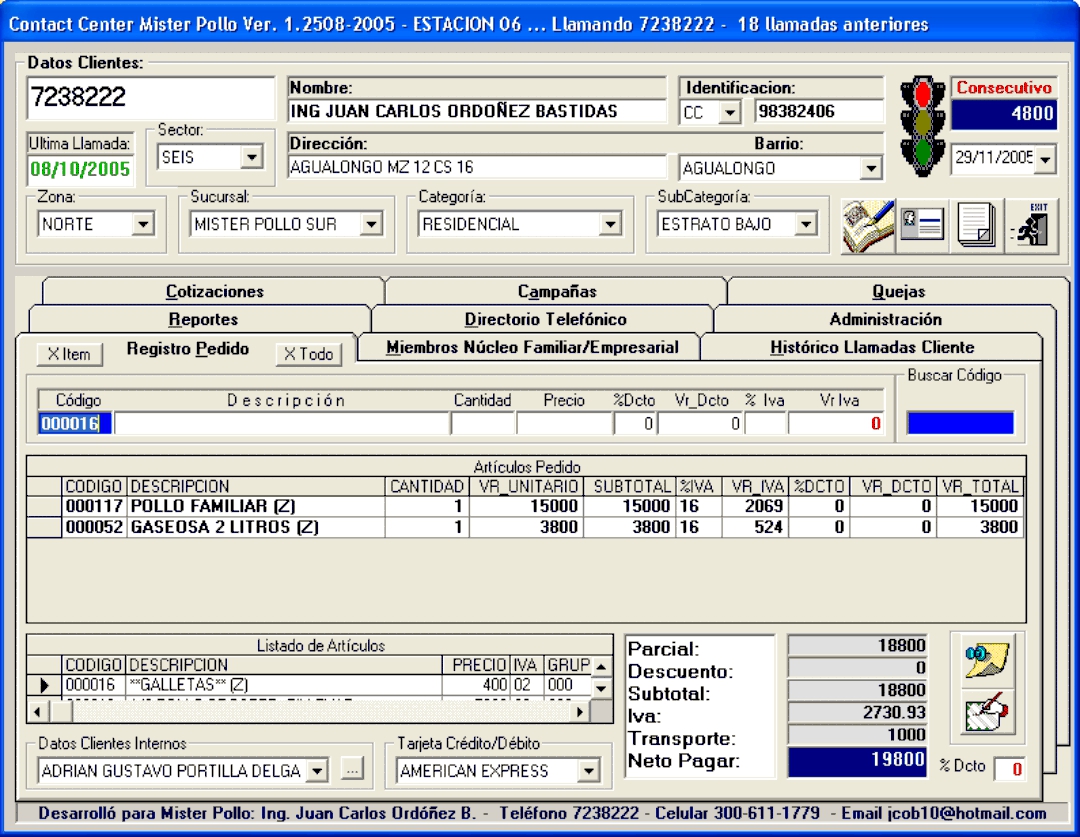This screenshot has width=1080, height=837.
Task: Open the Sucursal dropdown
Action: click(371, 224)
